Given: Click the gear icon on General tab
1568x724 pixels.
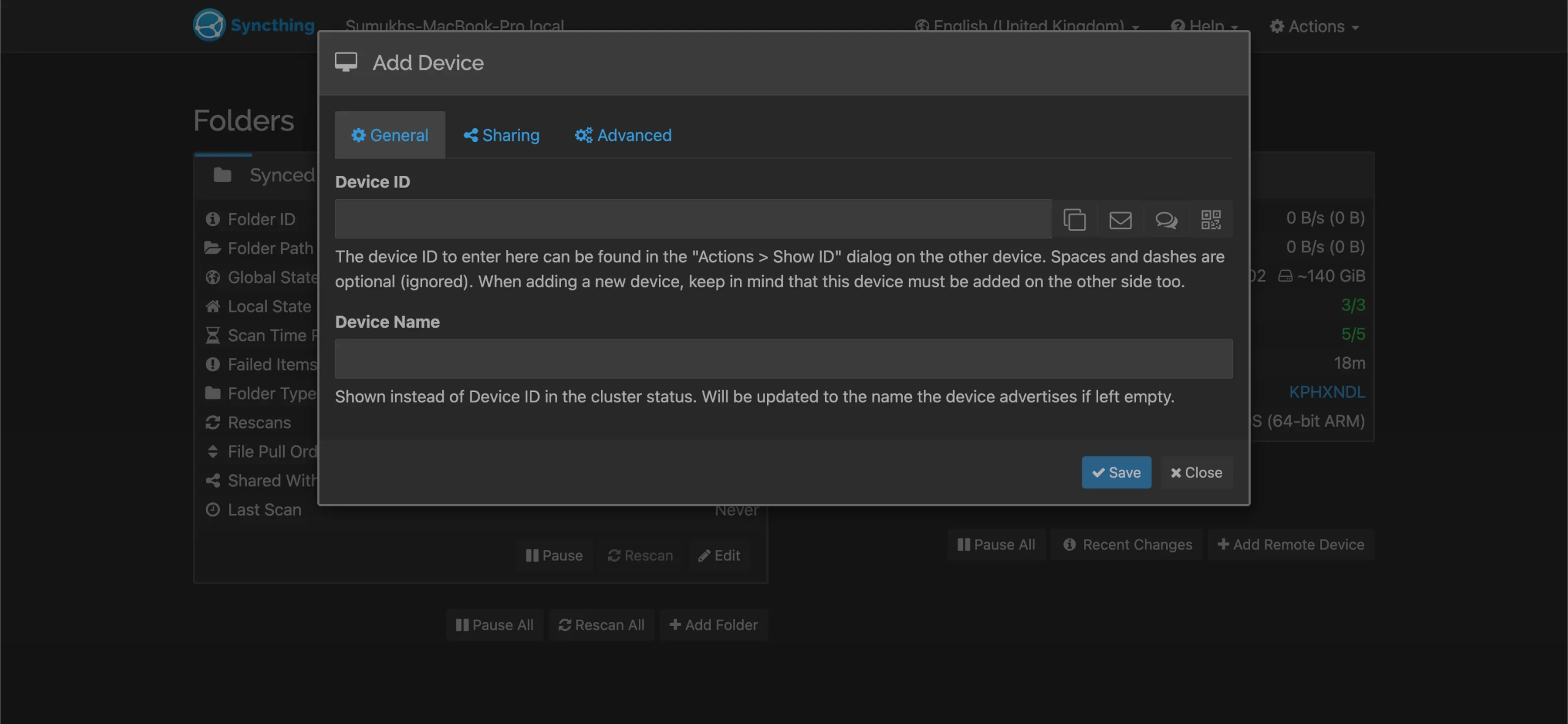Looking at the screenshot, I should 358,135.
